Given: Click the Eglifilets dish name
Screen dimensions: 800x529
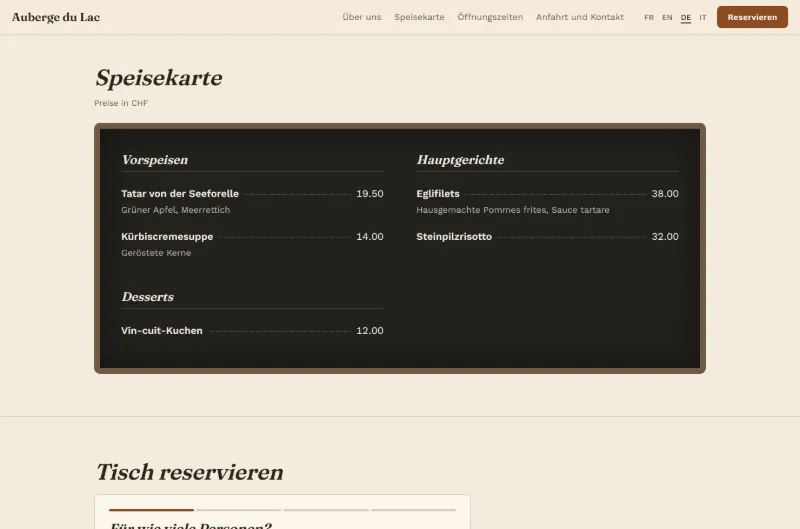Looking at the screenshot, I should [x=438, y=194].
